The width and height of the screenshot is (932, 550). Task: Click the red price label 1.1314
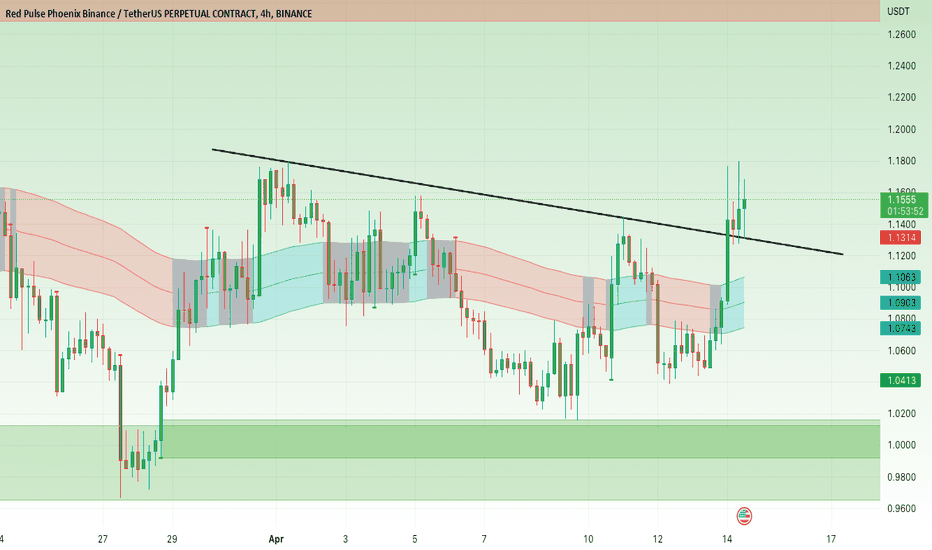click(x=900, y=237)
